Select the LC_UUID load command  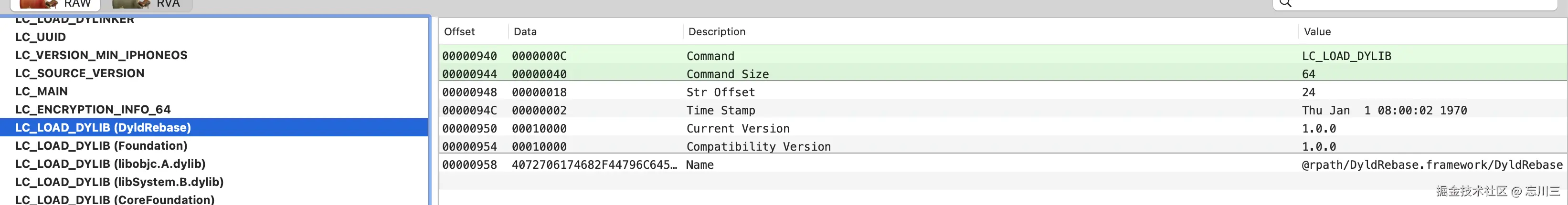point(41,37)
